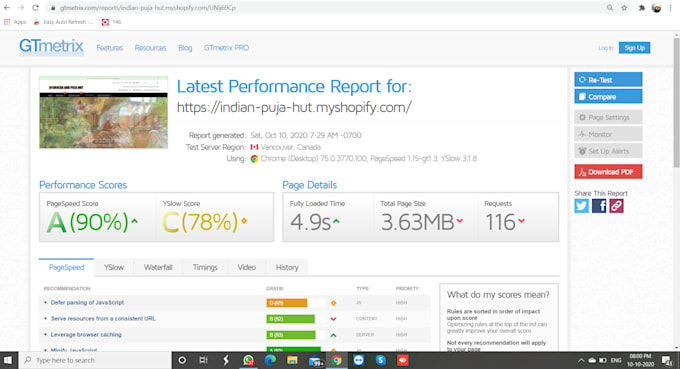Viewport: 680px width, 369px height.
Task: Open Cortana circle icon in taskbar
Action: (182, 360)
